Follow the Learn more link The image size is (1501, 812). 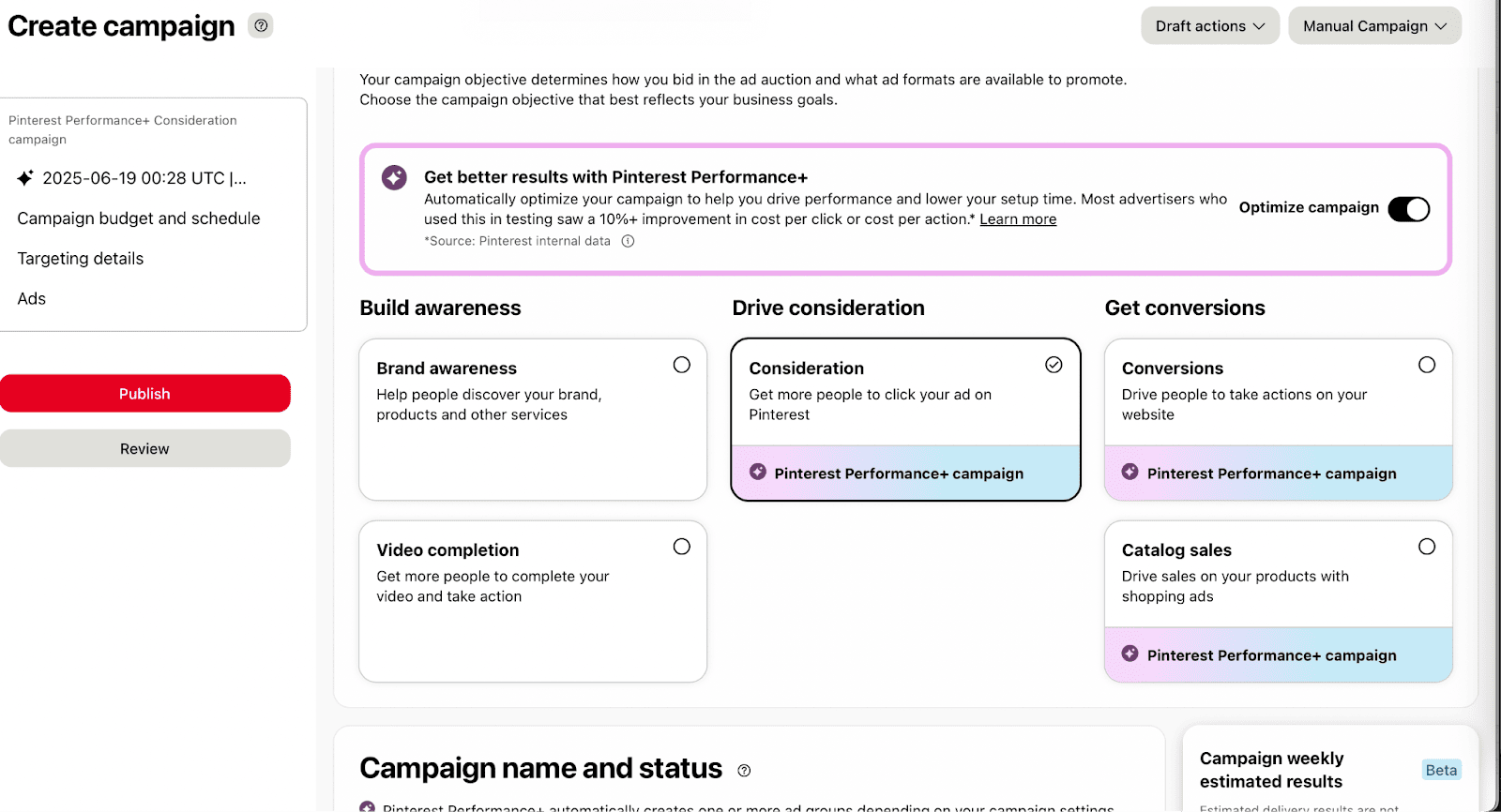[1018, 219]
